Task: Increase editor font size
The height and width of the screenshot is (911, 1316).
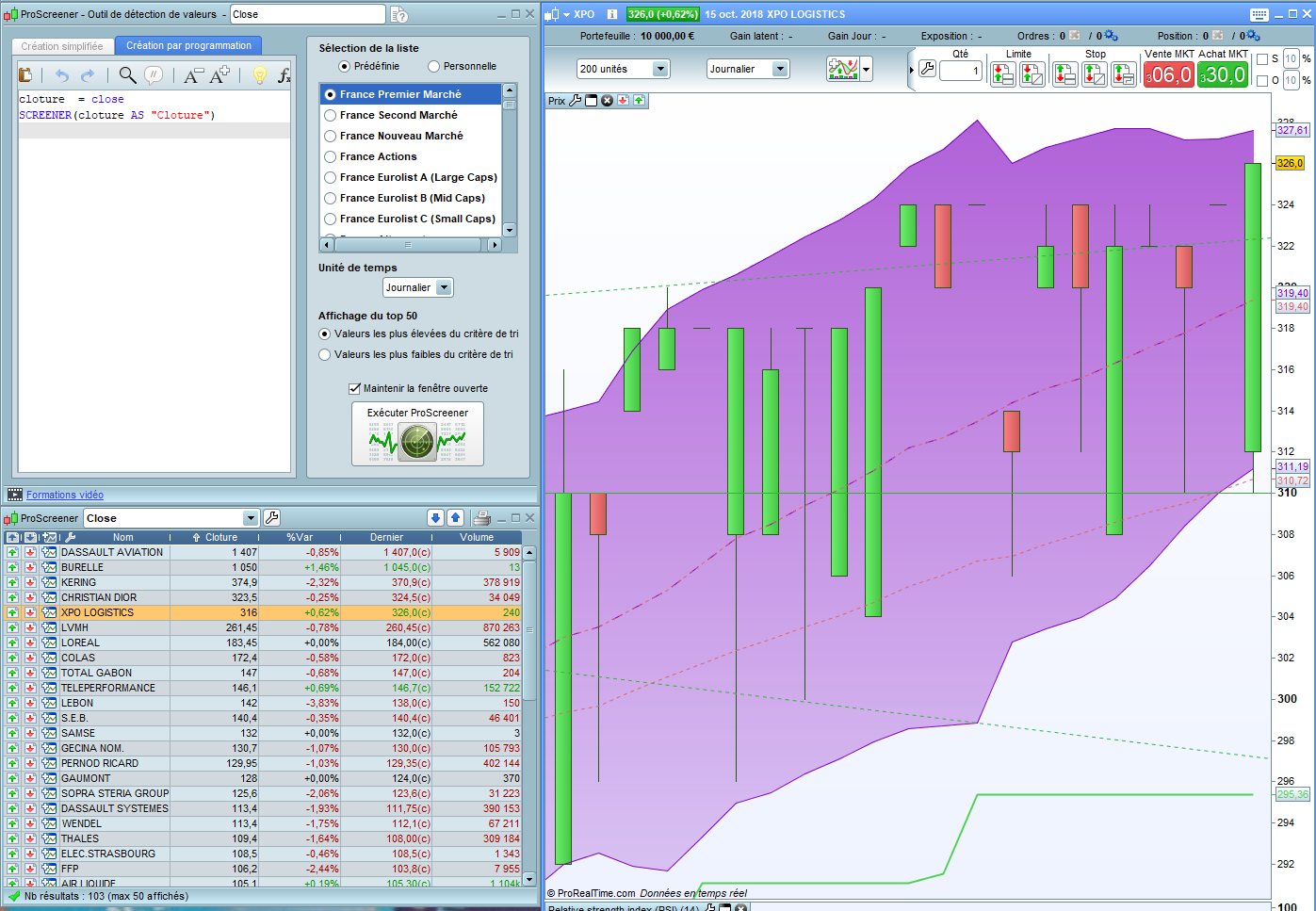Action: tap(219, 75)
